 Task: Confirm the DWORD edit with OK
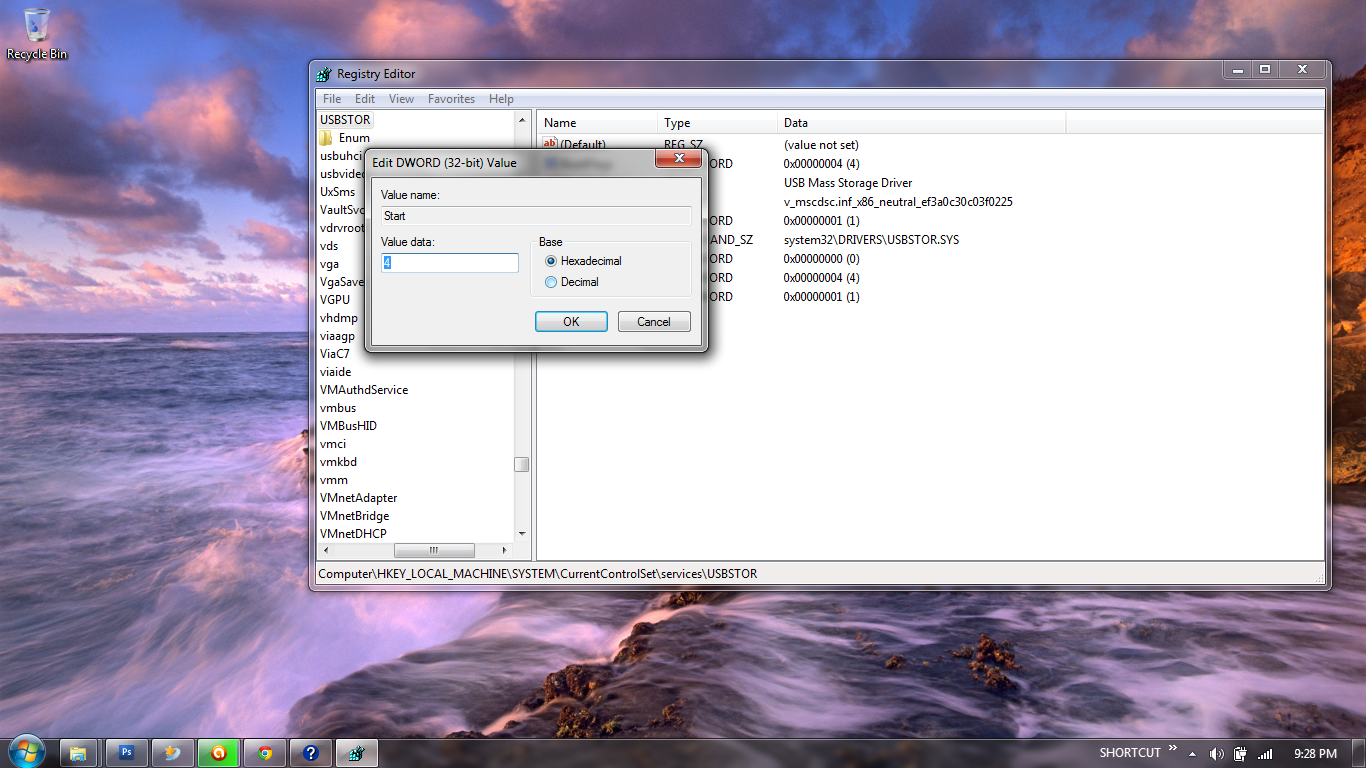[571, 321]
